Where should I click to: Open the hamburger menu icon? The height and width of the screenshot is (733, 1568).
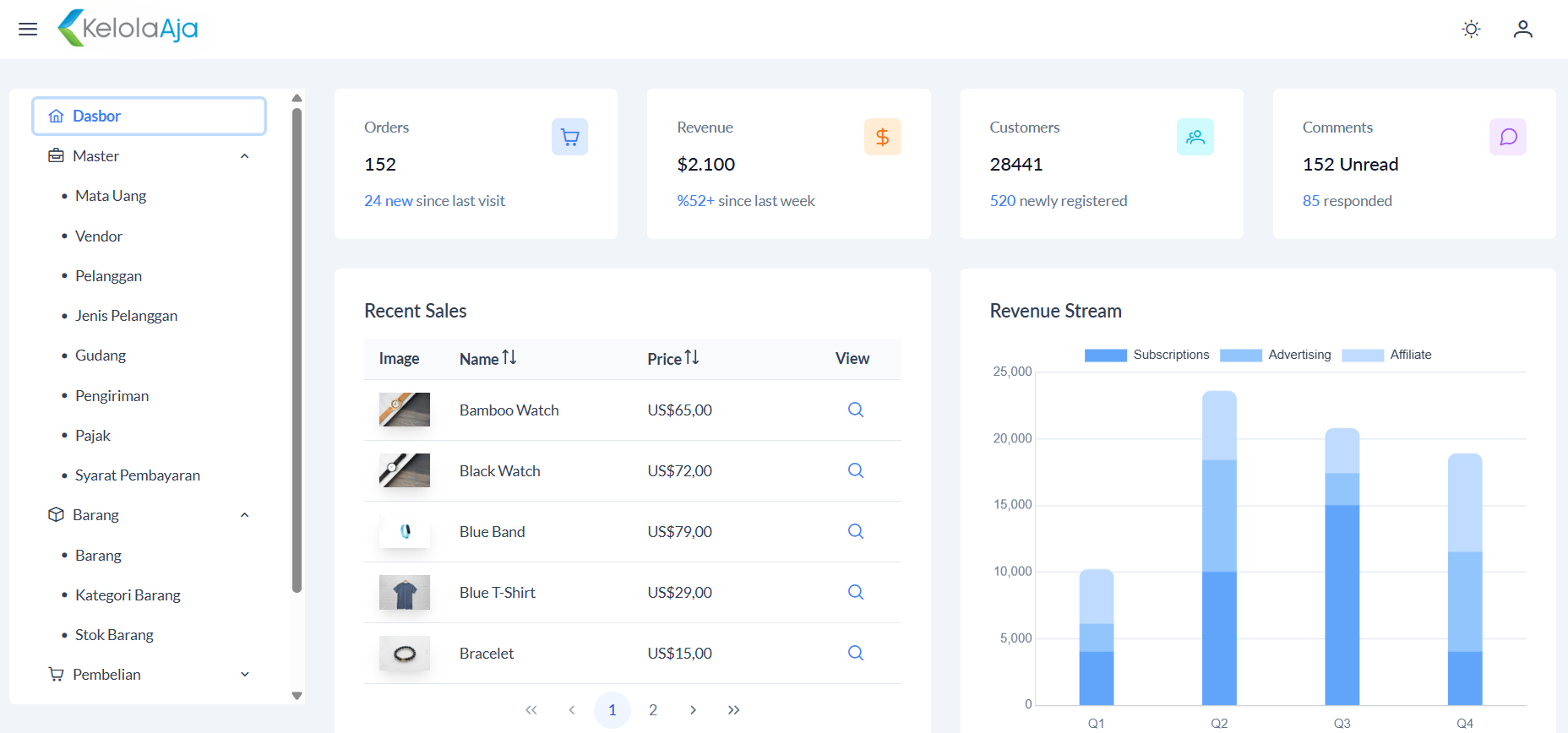(x=28, y=30)
